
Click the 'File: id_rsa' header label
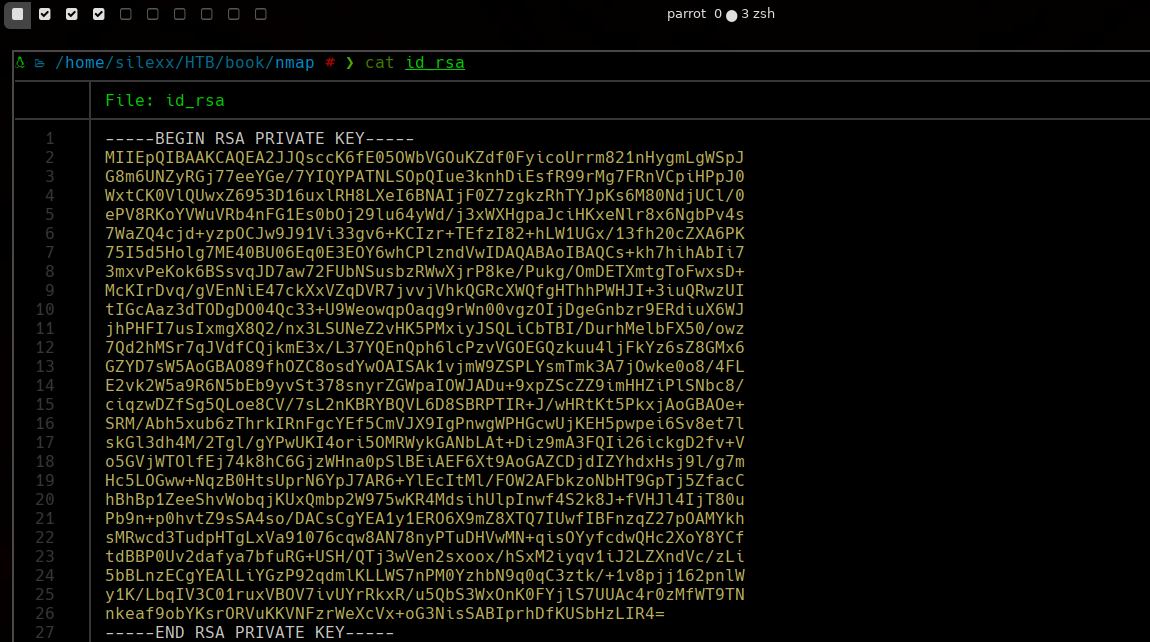pos(164,100)
